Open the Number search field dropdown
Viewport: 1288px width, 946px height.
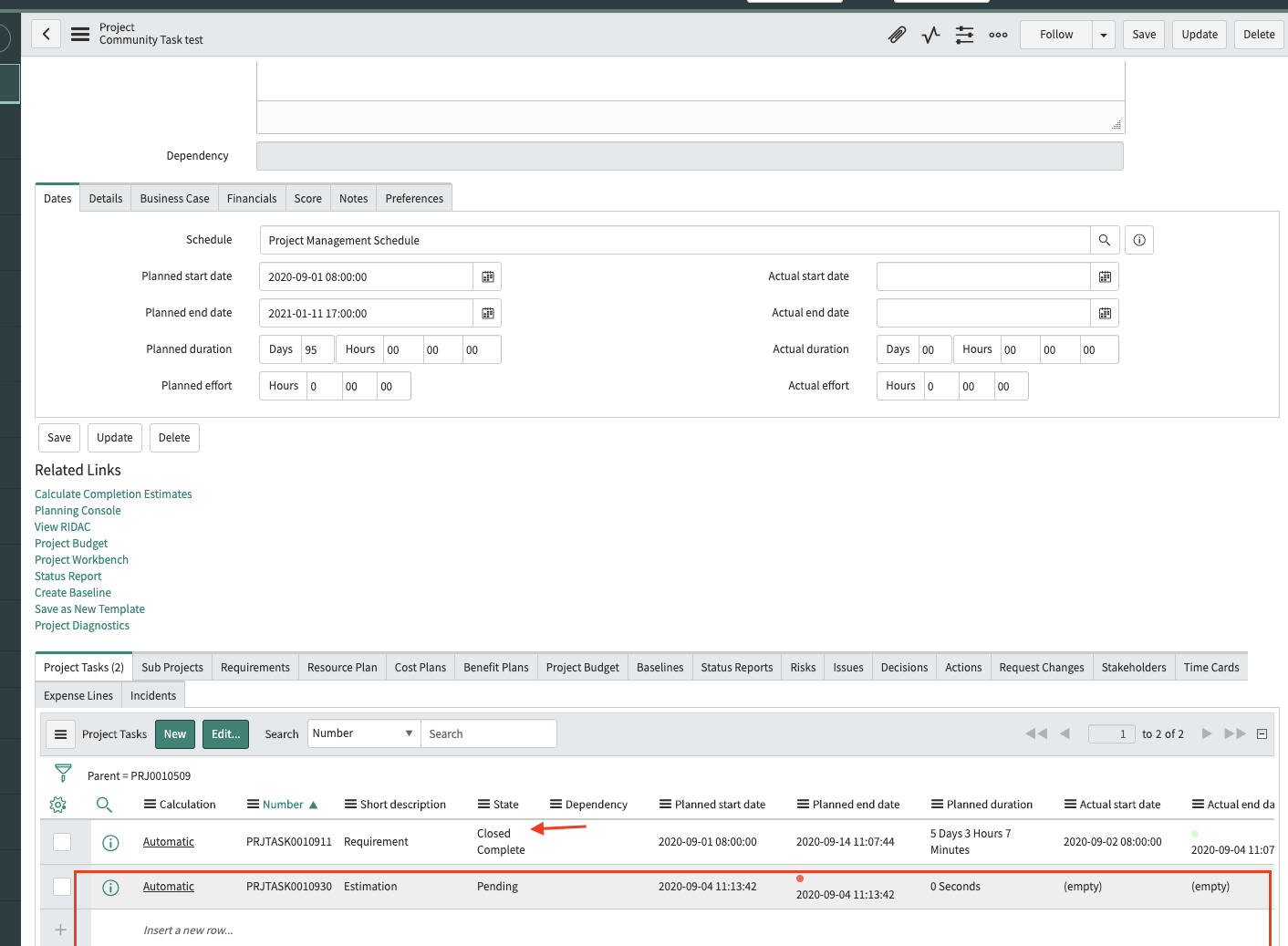(364, 733)
